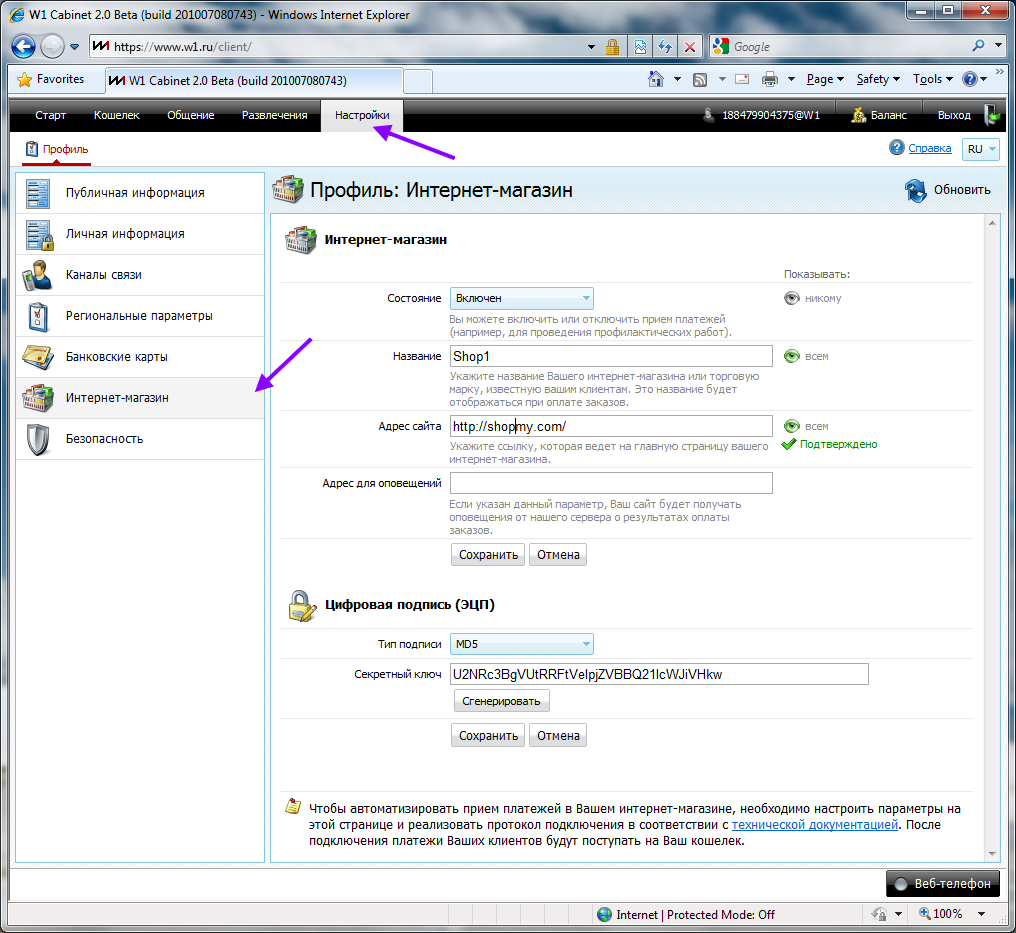Click the Home icon in command bar
The image size is (1016, 933).
(x=656, y=79)
